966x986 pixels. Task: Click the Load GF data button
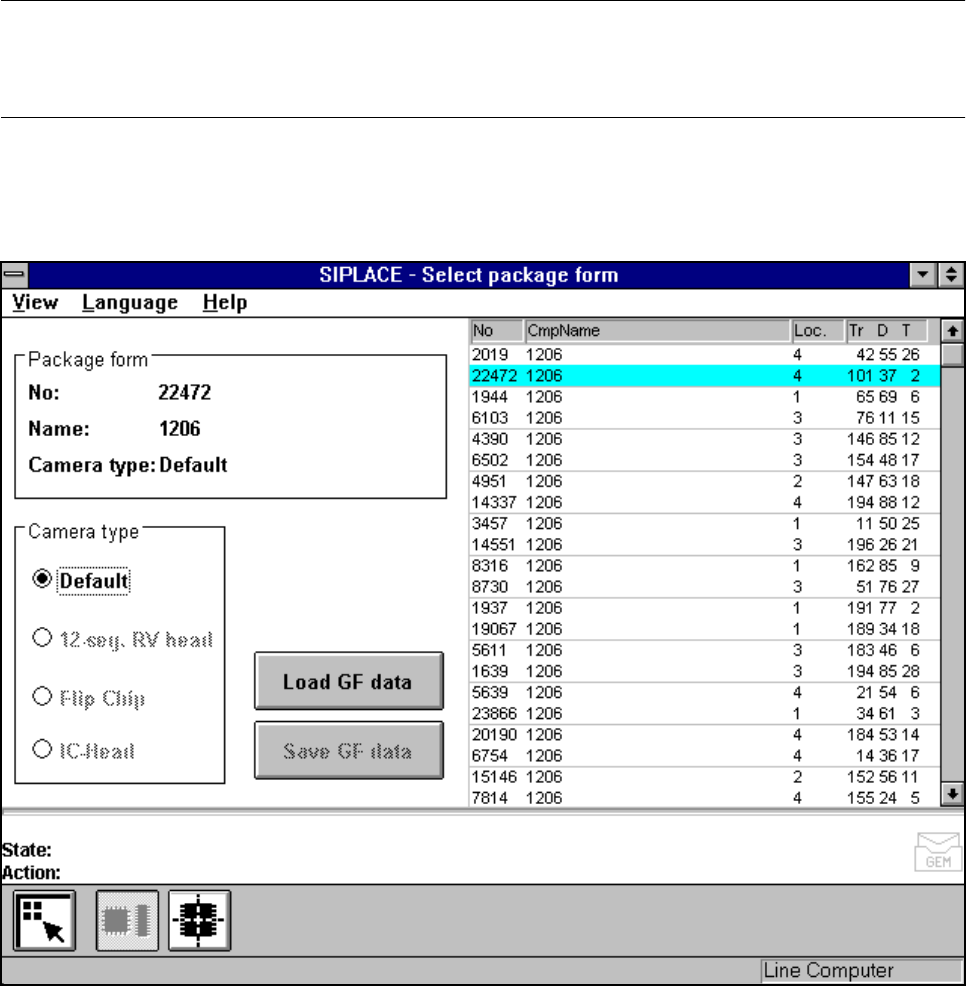348,681
